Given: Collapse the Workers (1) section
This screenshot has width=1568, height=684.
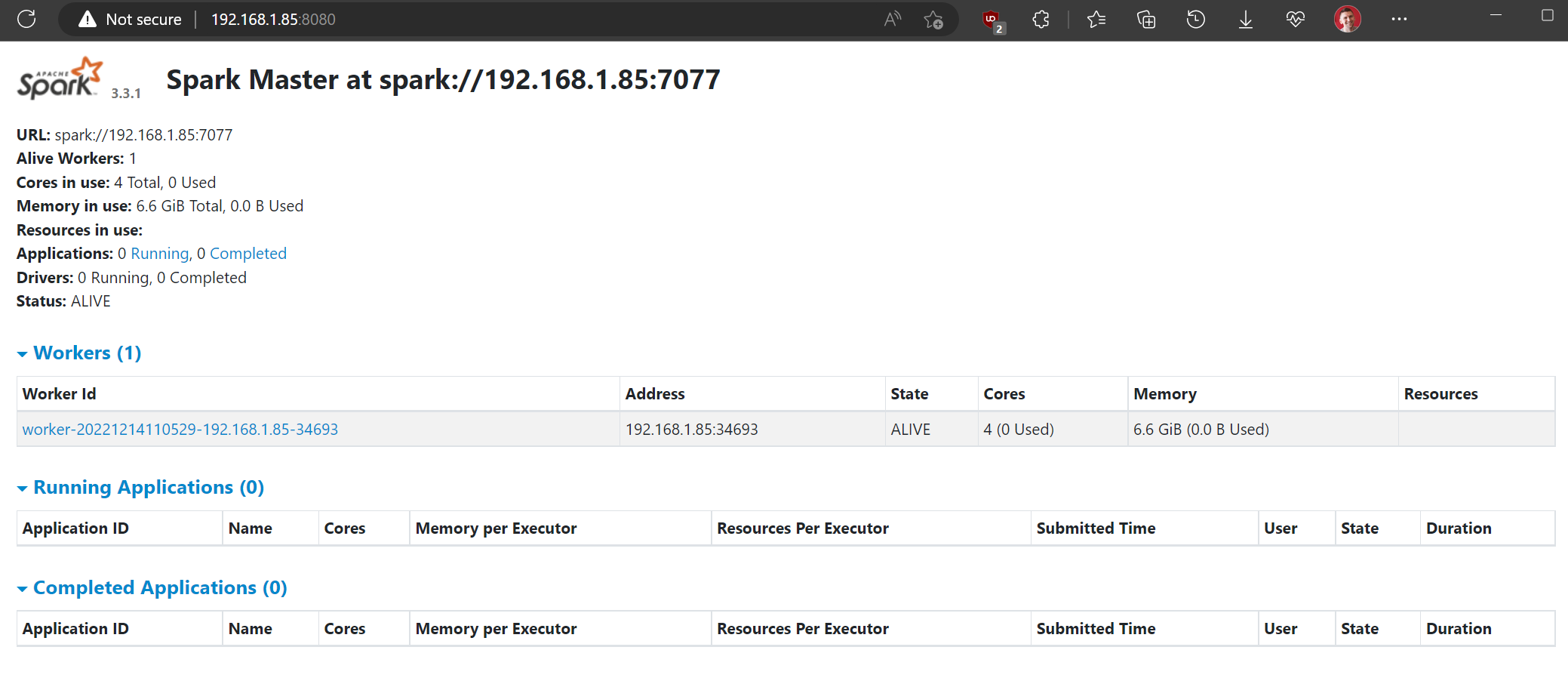Looking at the screenshot, I should pos(79,353).
